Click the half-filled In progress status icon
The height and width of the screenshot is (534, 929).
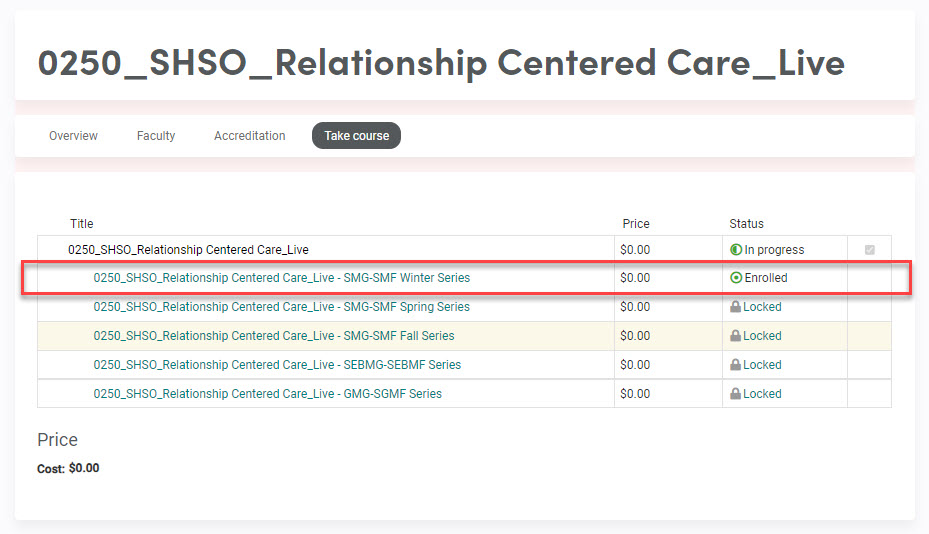[736, 250]
